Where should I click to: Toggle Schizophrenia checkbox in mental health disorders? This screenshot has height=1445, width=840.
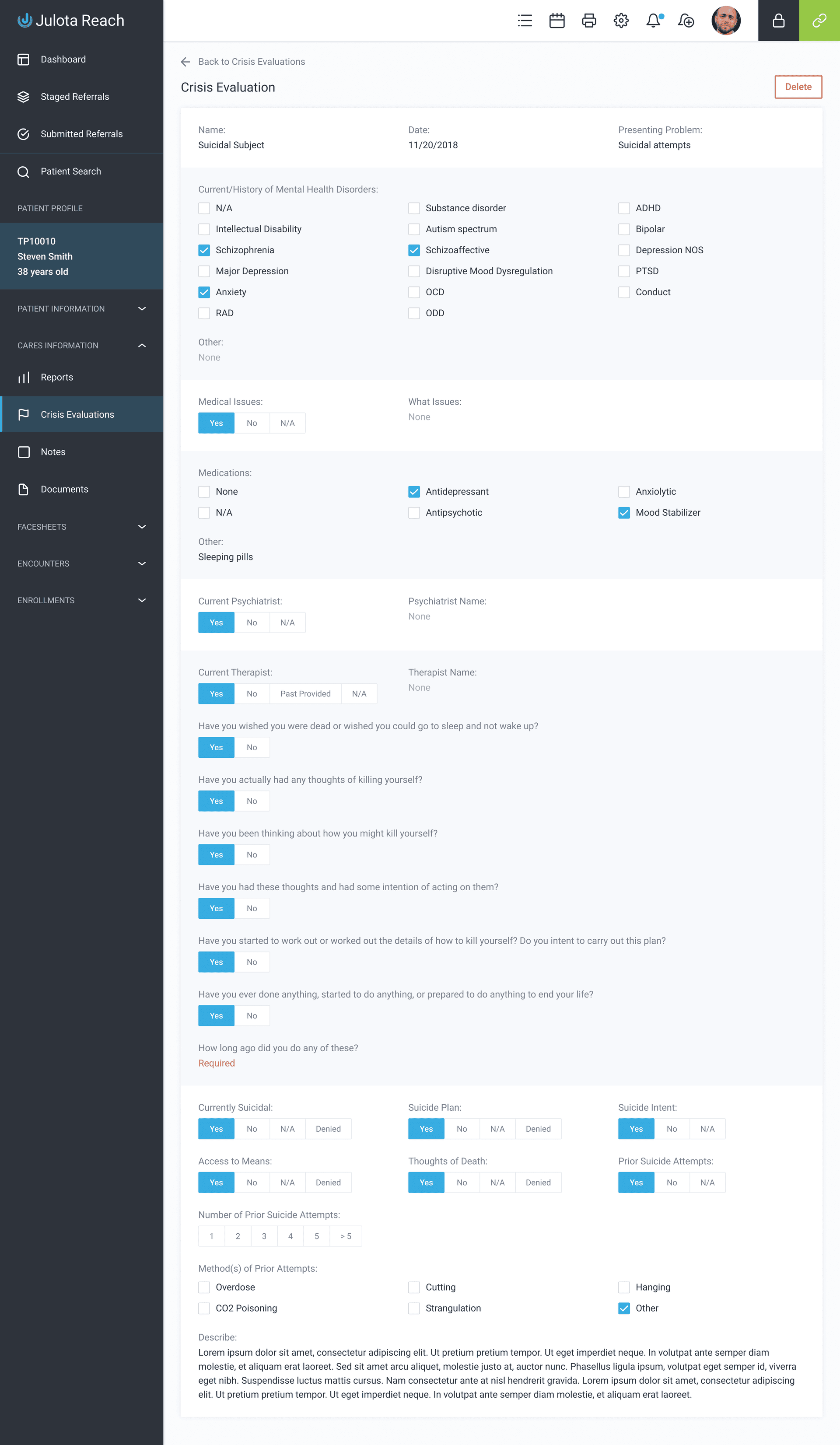(204, 250)
